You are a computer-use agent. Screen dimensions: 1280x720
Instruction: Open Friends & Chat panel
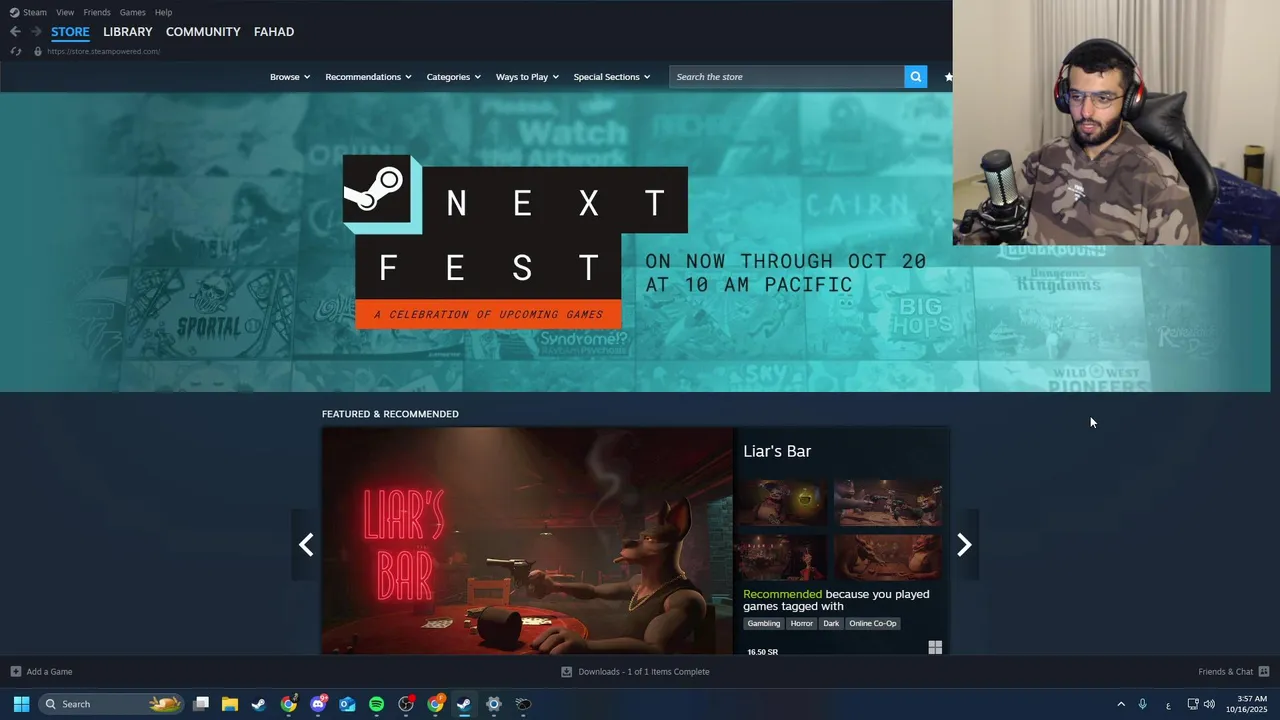pos(1225,672)
